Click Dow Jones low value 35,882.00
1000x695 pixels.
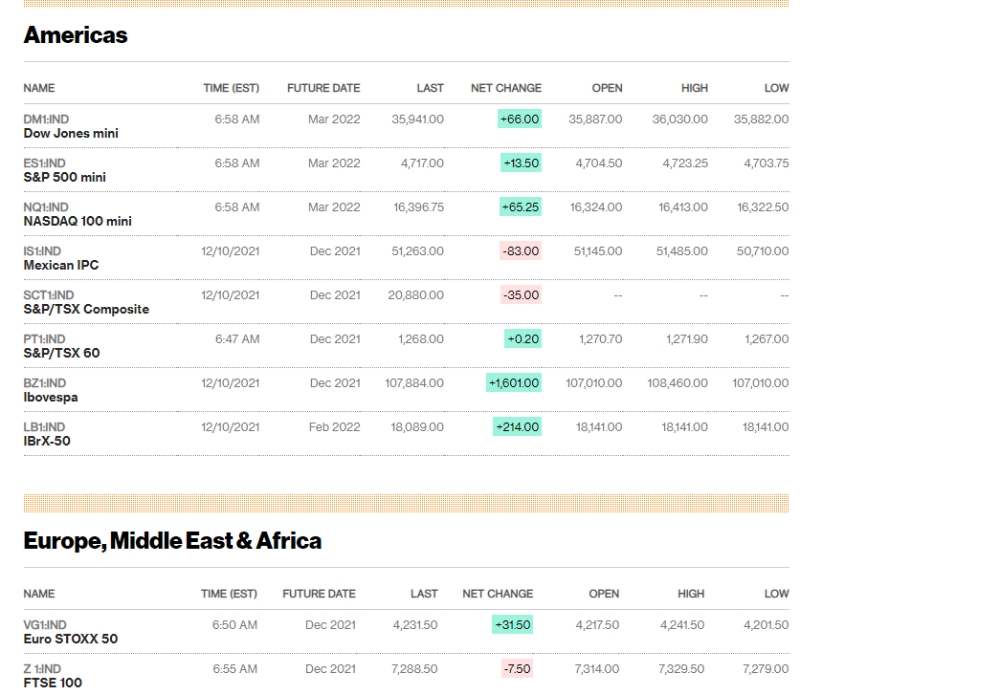[761, 119]
